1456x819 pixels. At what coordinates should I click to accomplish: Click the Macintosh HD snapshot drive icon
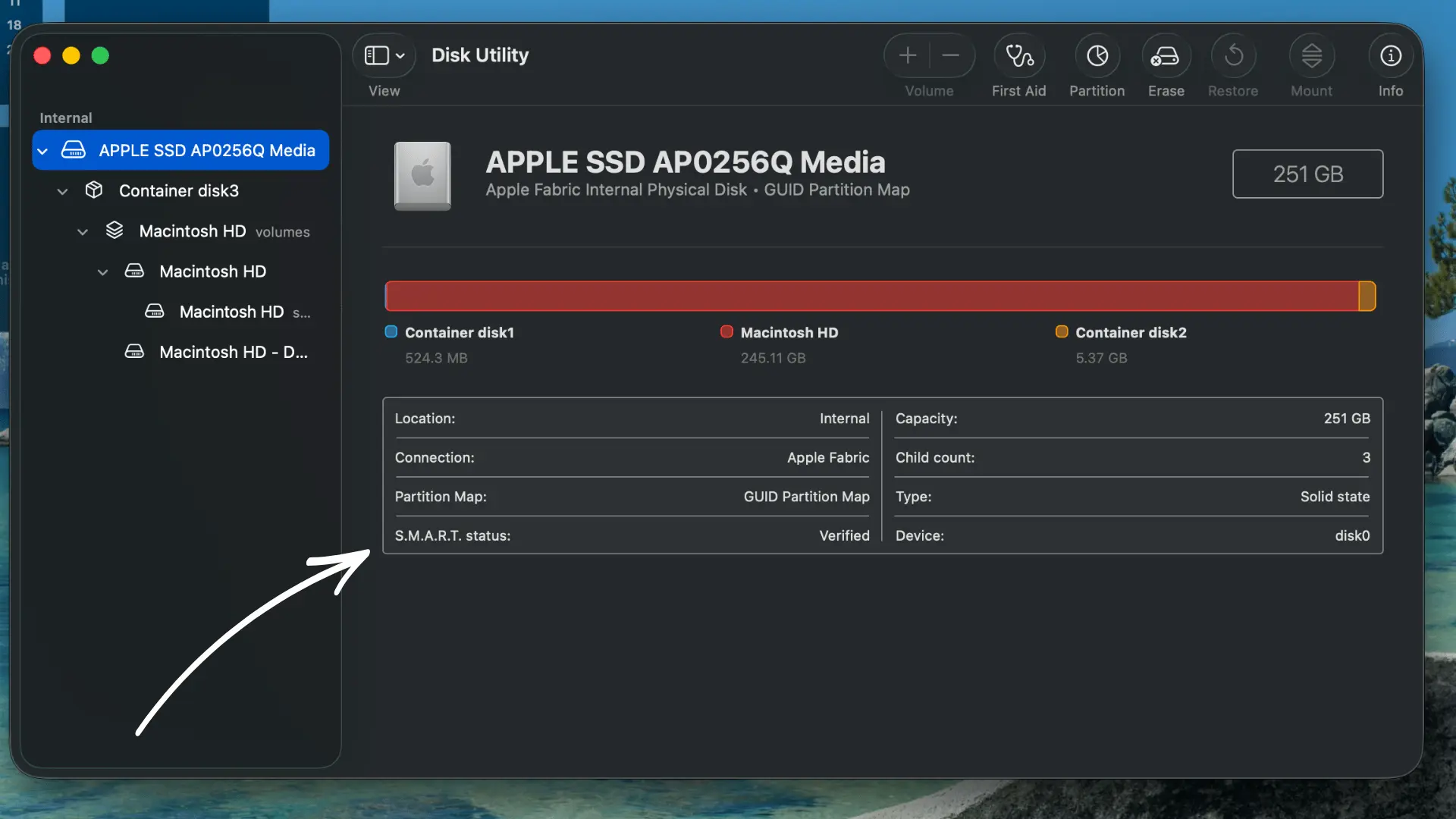pos(155,312)
